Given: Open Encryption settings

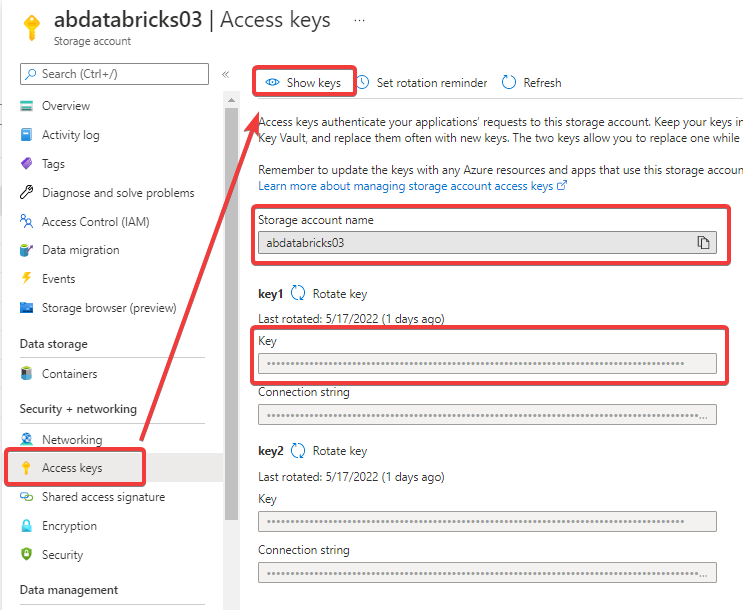Looking at the screenshot, I should [x=69, y=526].
